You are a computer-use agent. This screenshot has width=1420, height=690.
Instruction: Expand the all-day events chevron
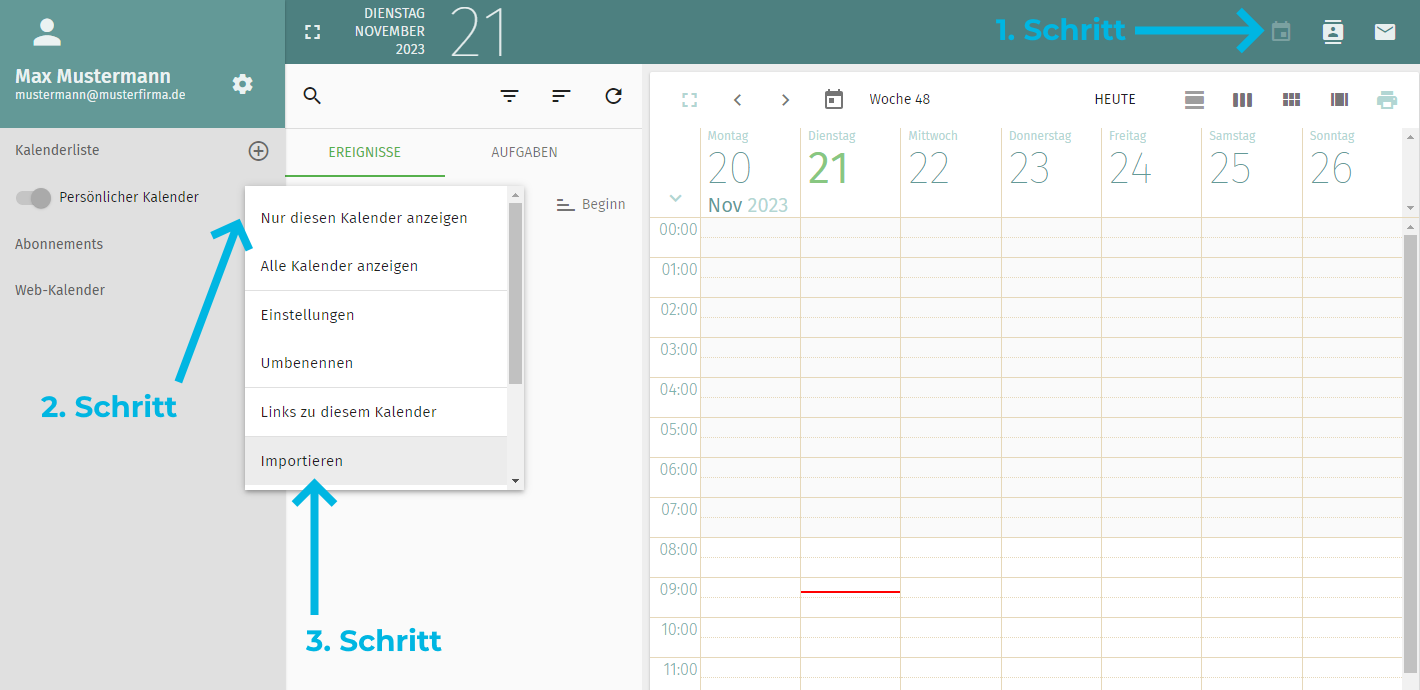click(675, 198)
